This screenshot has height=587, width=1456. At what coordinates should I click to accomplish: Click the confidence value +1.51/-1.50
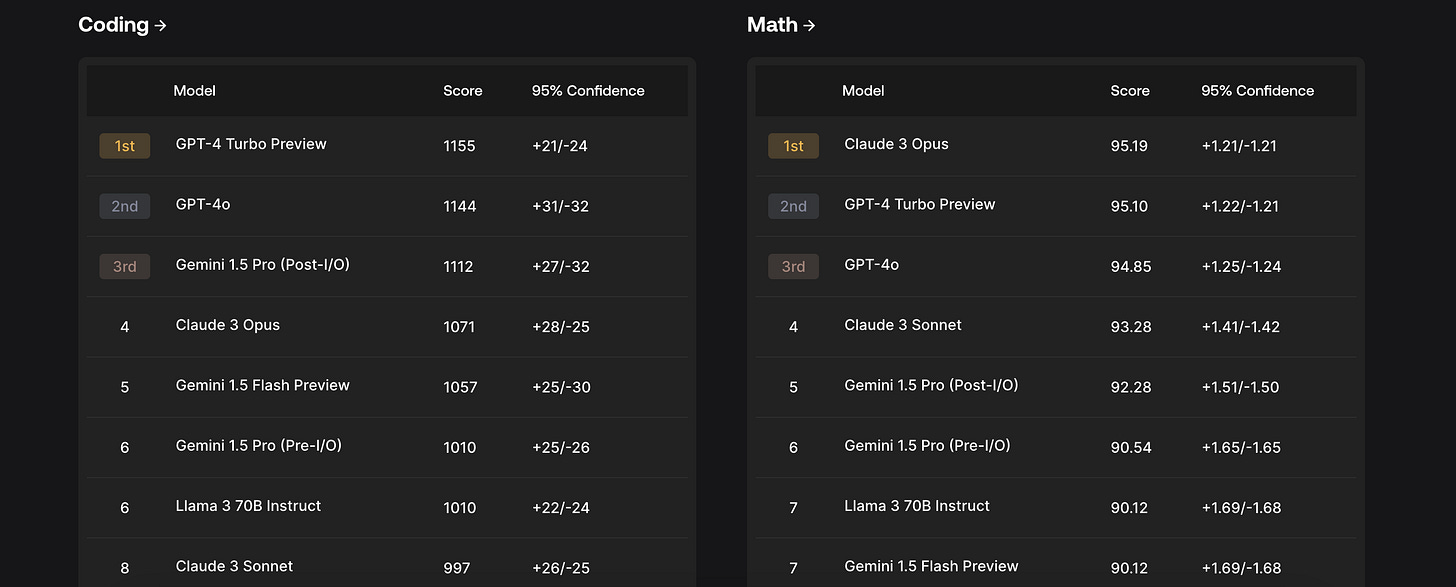tap(1240, 387)
